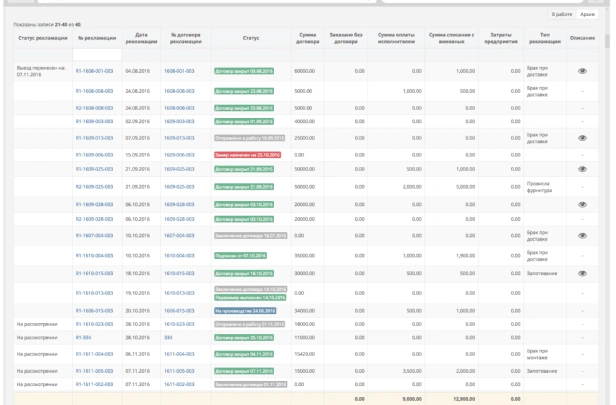This screenshot has height=405, width=616.
Task: Open claim link R1-1611-002-003
Action: pyautogui.click(x=94, y=384)
